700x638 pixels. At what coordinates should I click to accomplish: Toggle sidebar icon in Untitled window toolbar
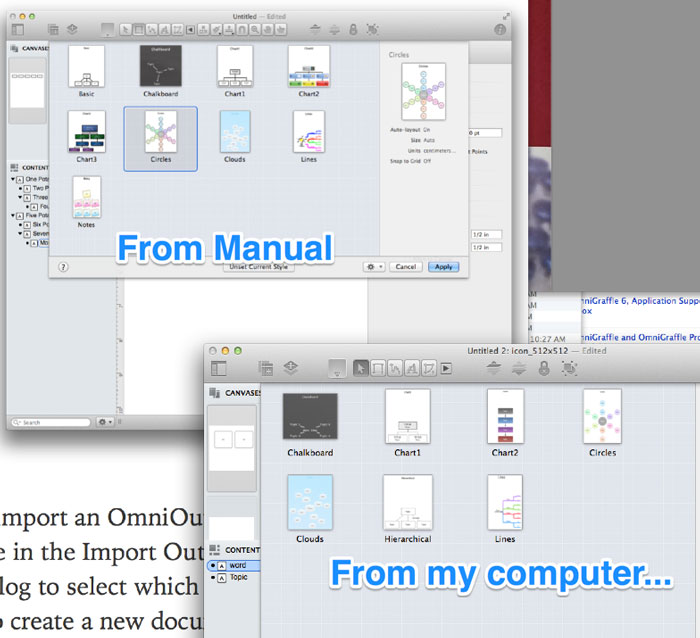click(18, 29)
